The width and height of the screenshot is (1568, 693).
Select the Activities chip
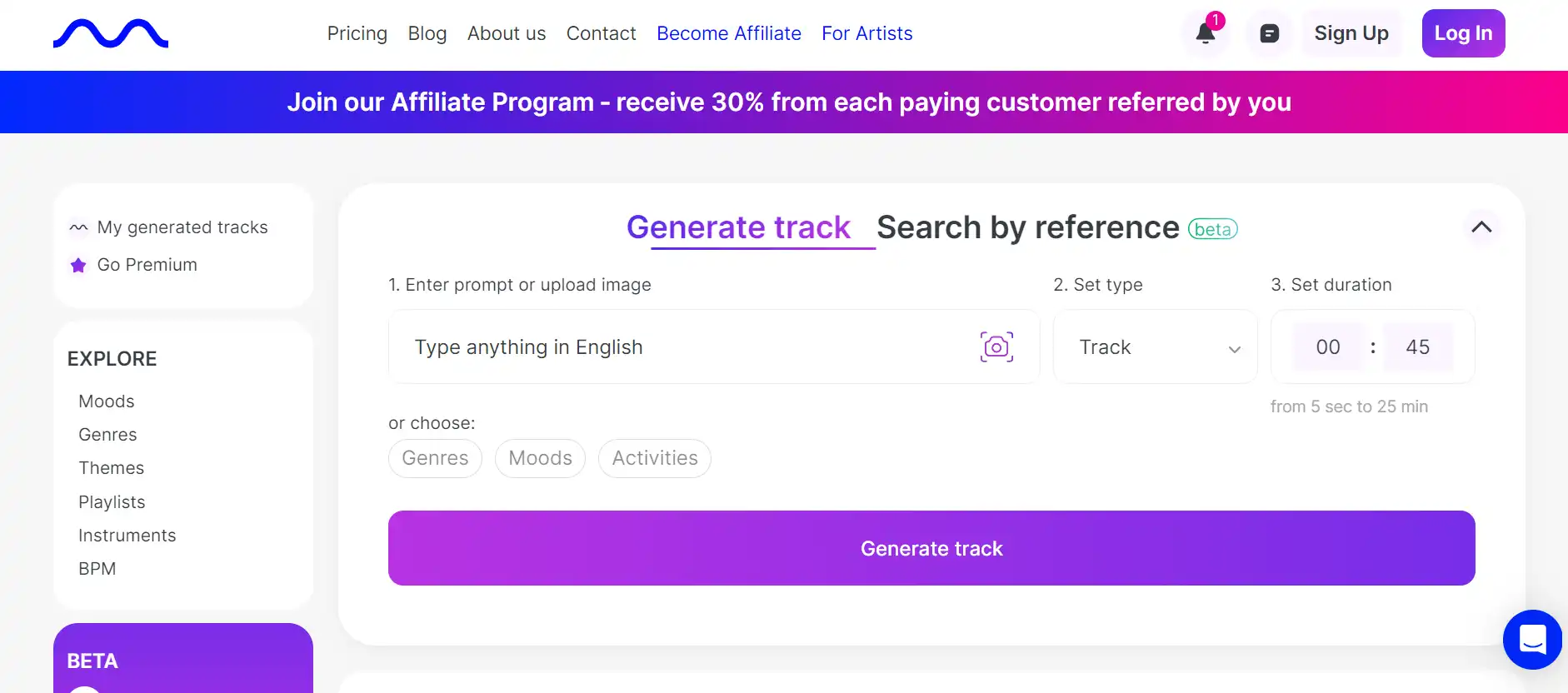[655, 459]
